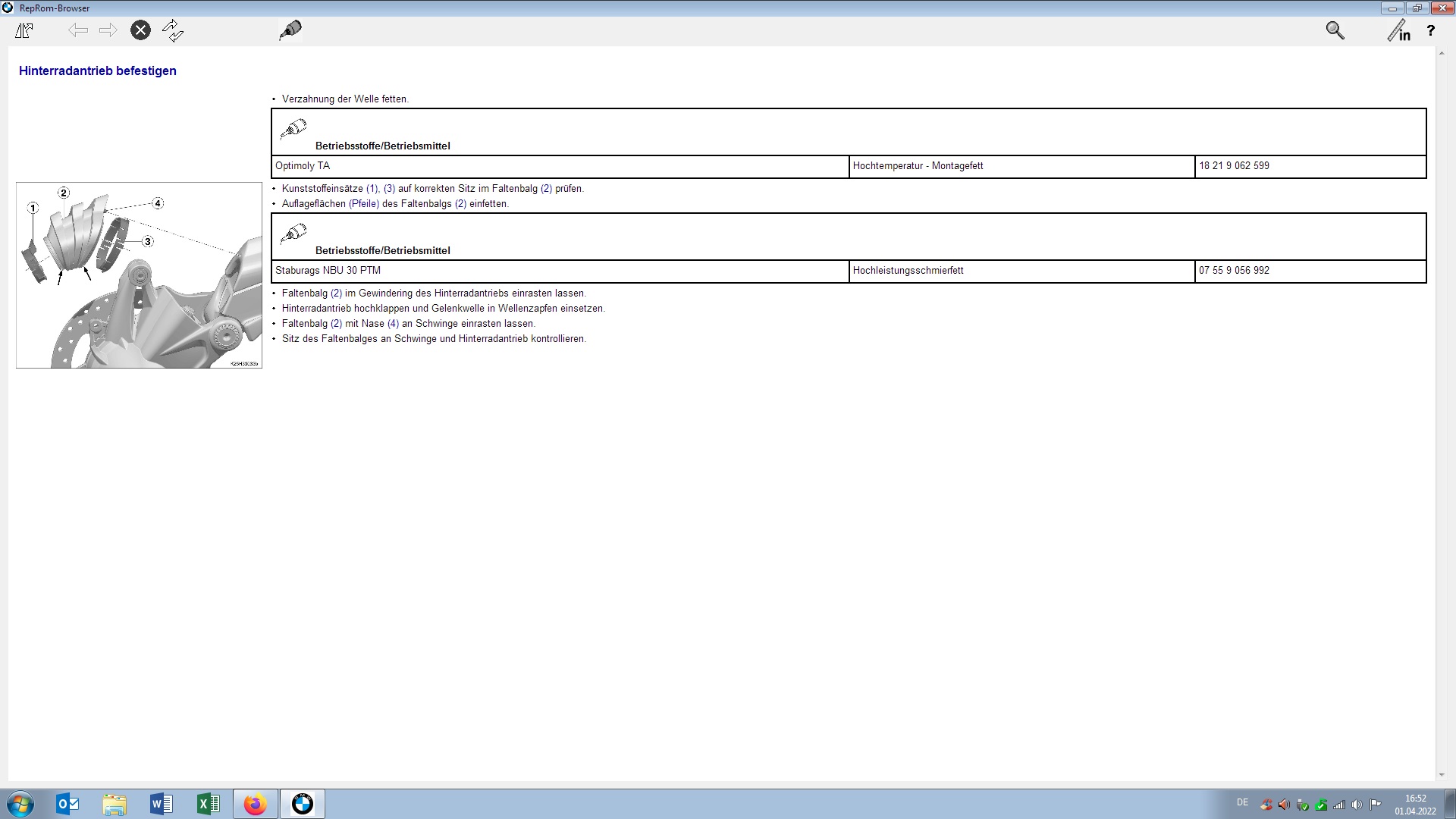Click the (1) reference in Kunststoffeinsätze line
Image resolution: width=1456 pixels, height=819 pixels.
point(372,189)
